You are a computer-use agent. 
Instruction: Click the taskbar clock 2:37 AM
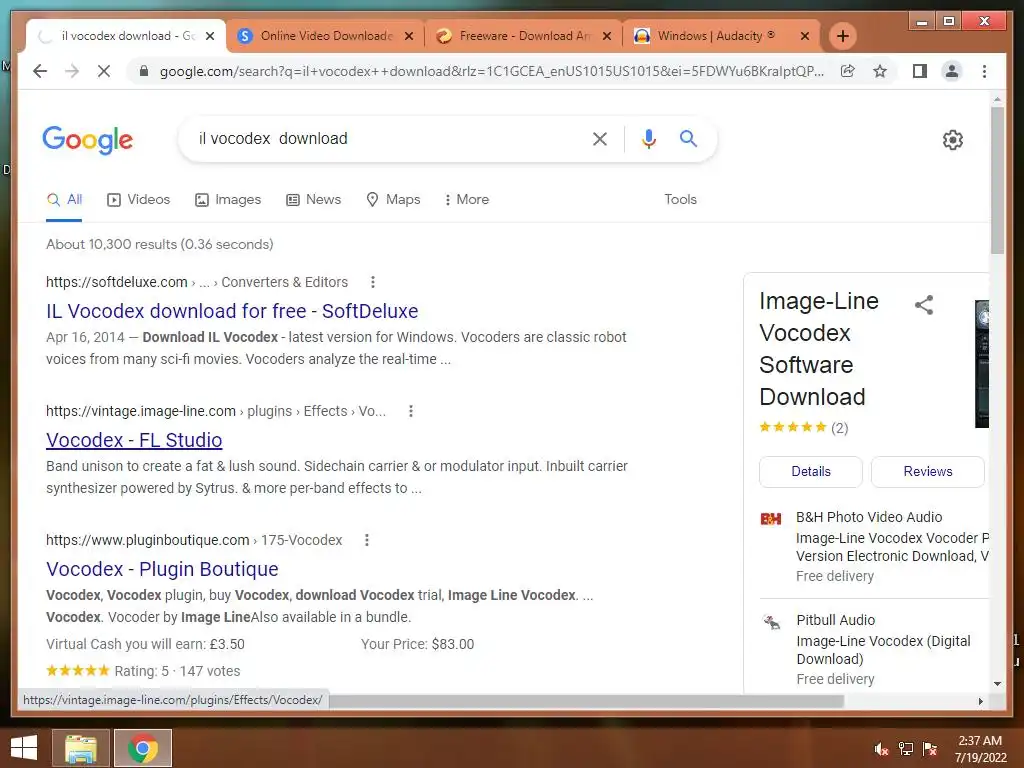click(x=980, y=749)
